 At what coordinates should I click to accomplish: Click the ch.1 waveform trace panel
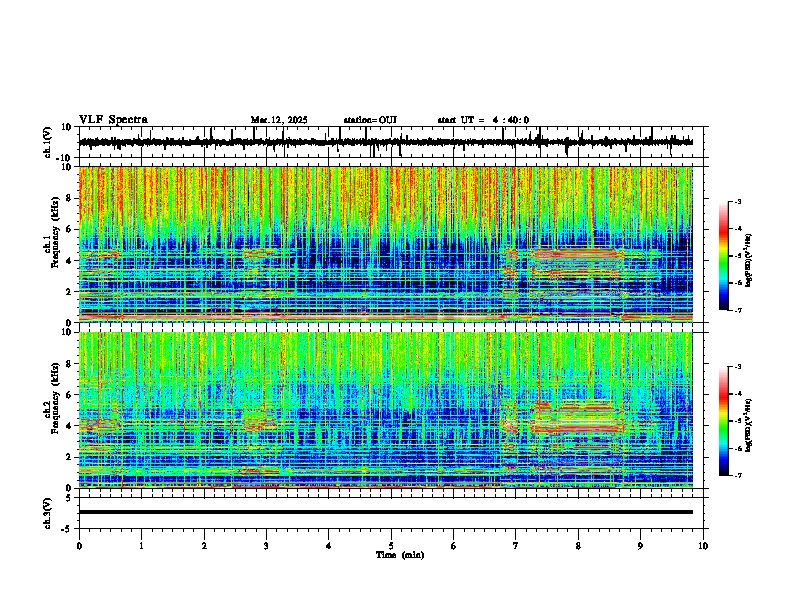point(391,142)
